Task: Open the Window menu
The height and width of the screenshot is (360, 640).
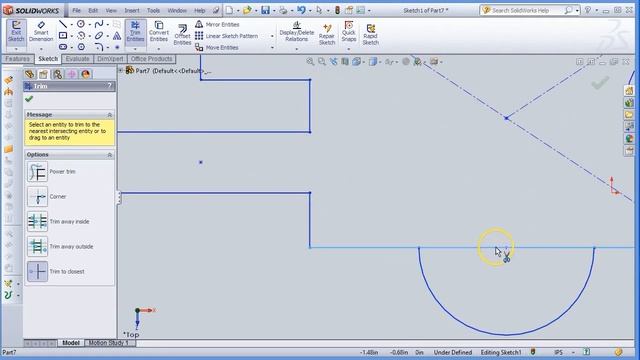Action: 177,10
